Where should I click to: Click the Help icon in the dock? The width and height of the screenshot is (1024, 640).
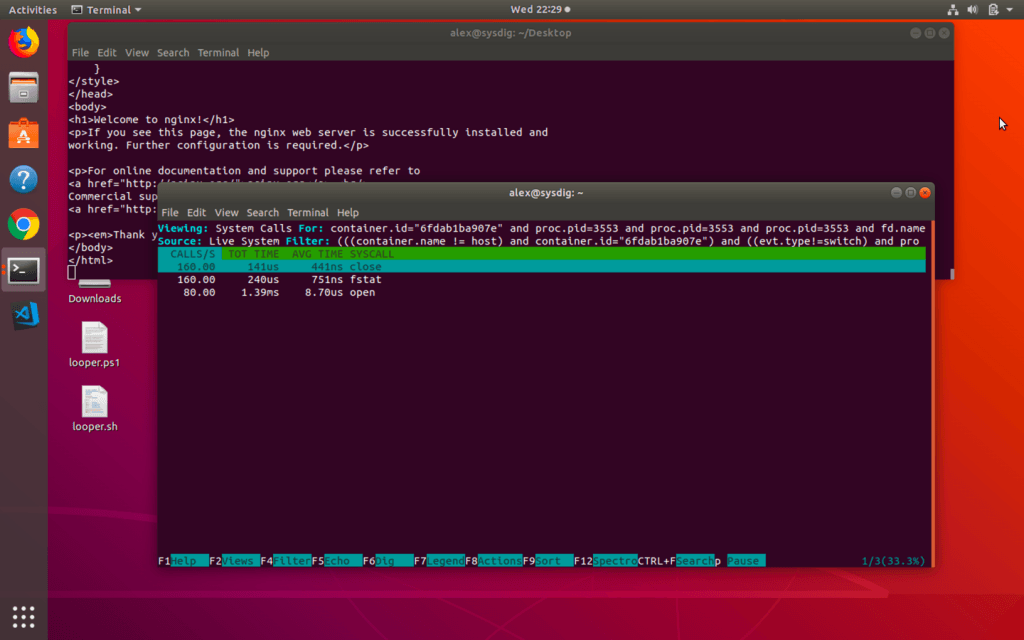(23, 180)
